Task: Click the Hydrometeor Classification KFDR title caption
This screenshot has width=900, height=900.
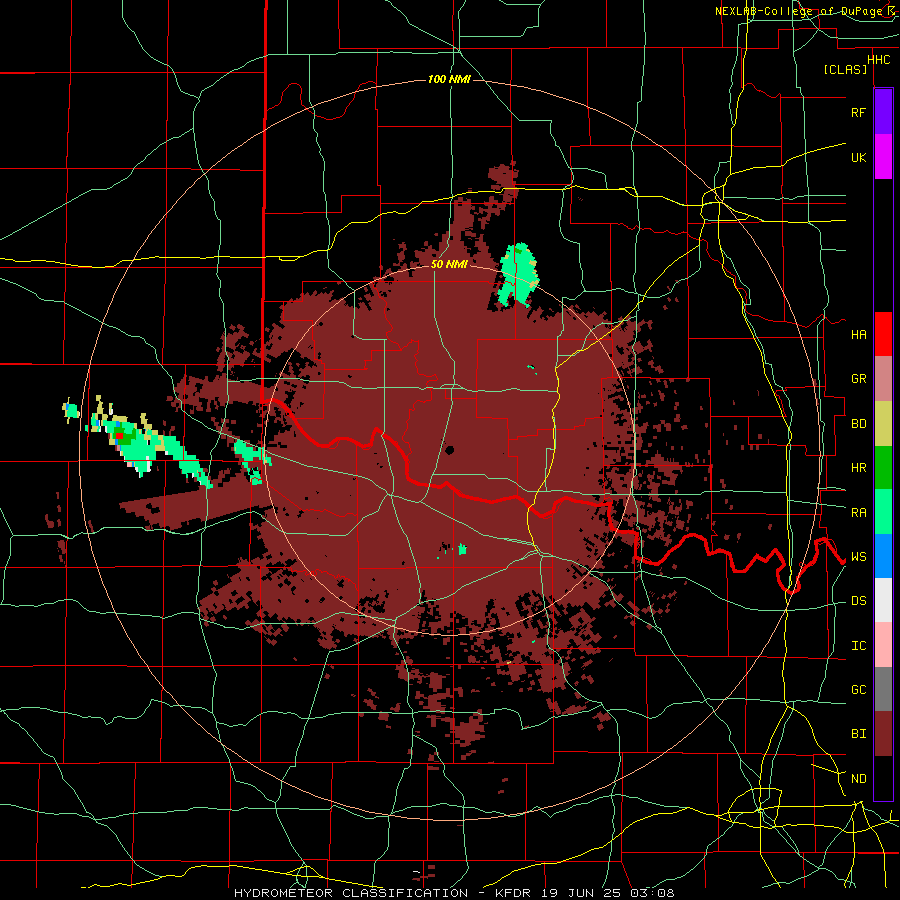Action: [x=454, y=893]
